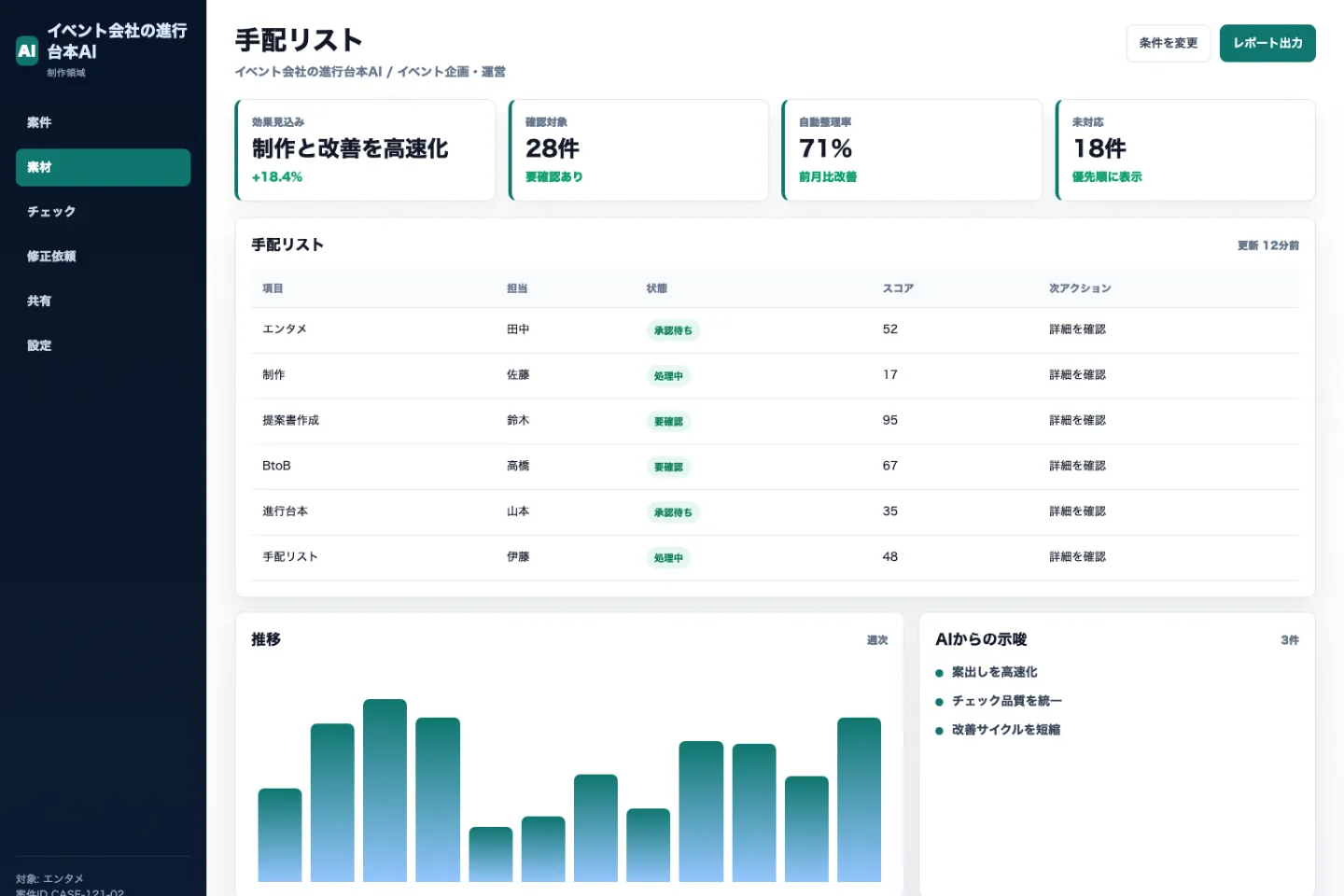Click 詳細を確認 in the 手配リスト row
1344x896 pixels.
pyautogui.click(x=1077, y=557)
